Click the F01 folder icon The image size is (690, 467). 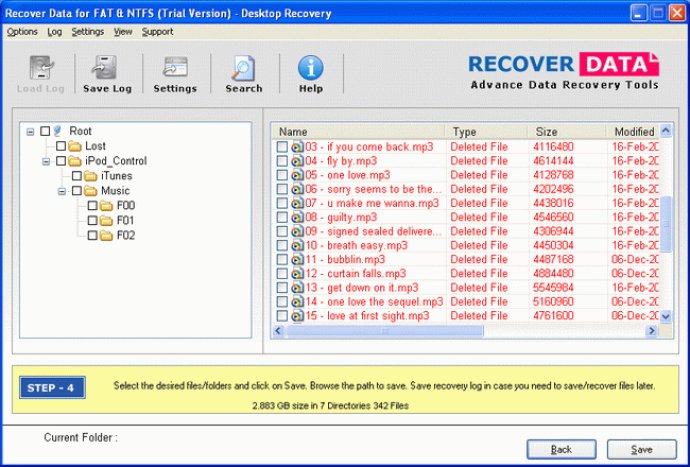click(x=106, y=221)
